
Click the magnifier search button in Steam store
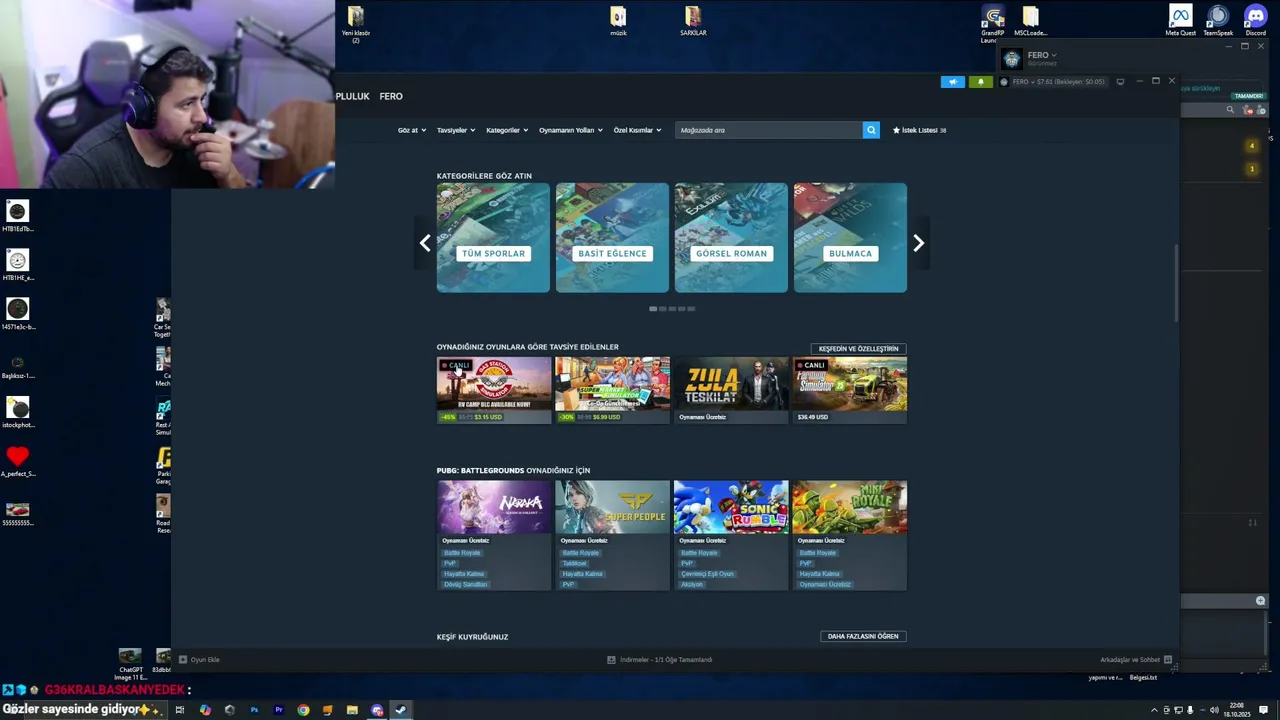click(x=871, y=130)
